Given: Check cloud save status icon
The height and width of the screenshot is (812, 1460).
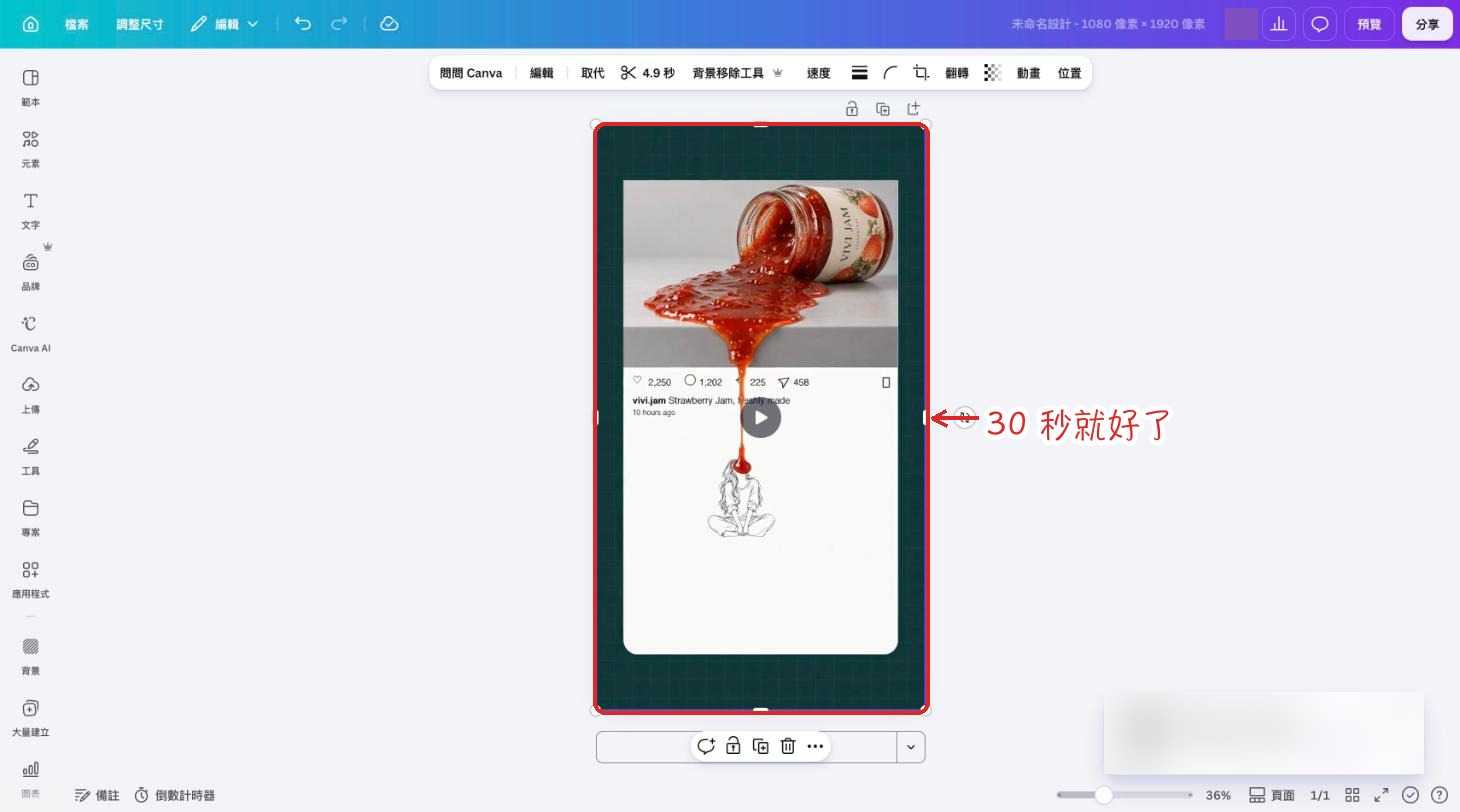Looking at the screenshot, I should click(390, 24).
